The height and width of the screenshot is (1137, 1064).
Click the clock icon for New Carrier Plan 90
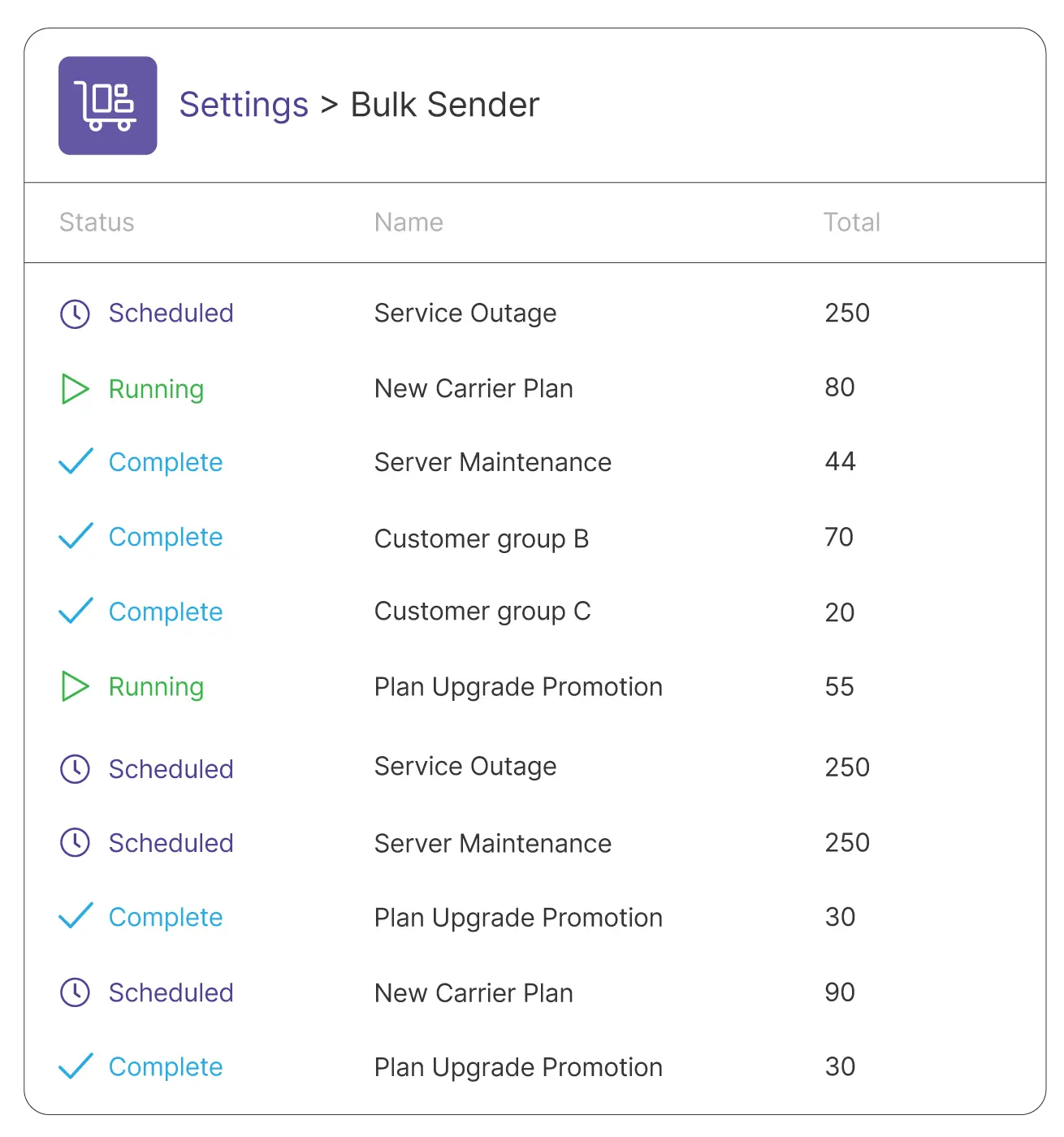click(x=76, y=992)
